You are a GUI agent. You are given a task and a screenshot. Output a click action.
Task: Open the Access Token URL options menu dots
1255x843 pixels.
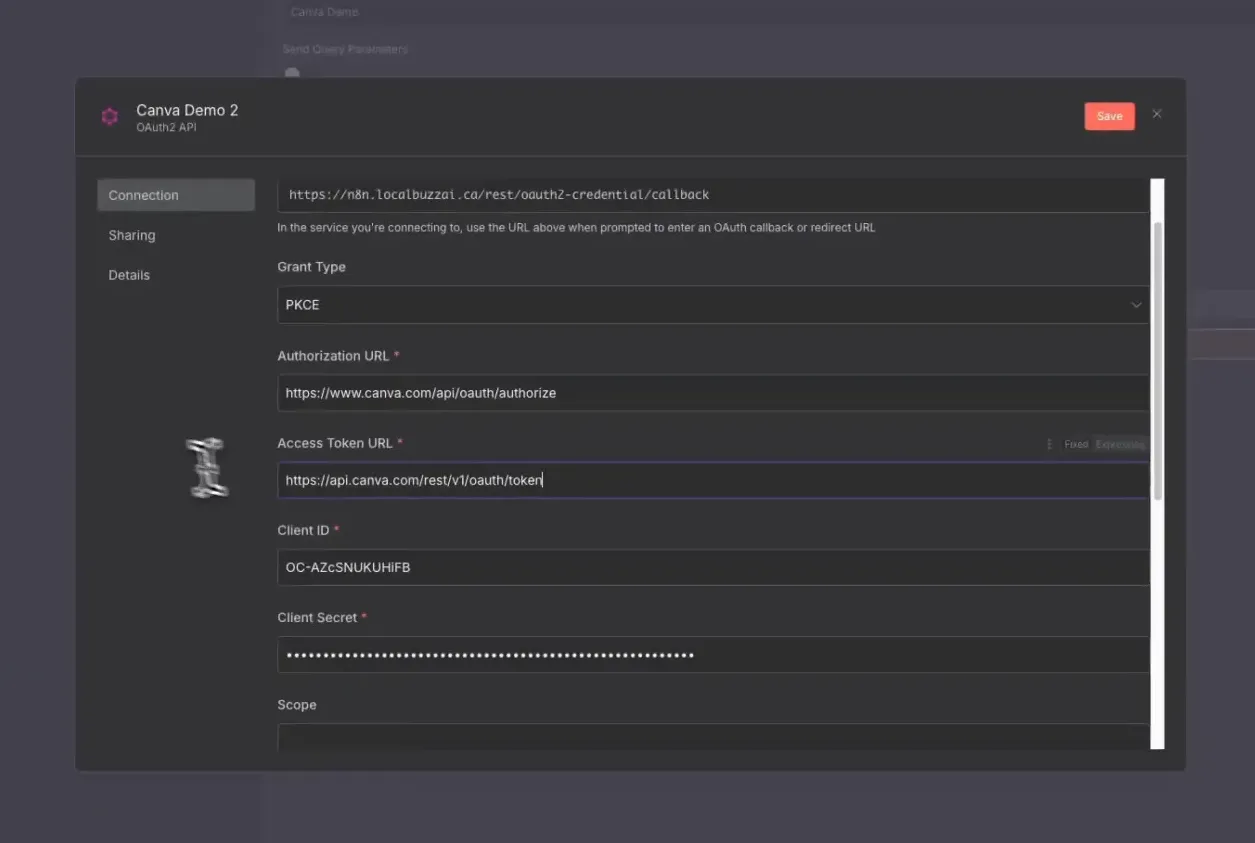click(x=1049, y=444)
